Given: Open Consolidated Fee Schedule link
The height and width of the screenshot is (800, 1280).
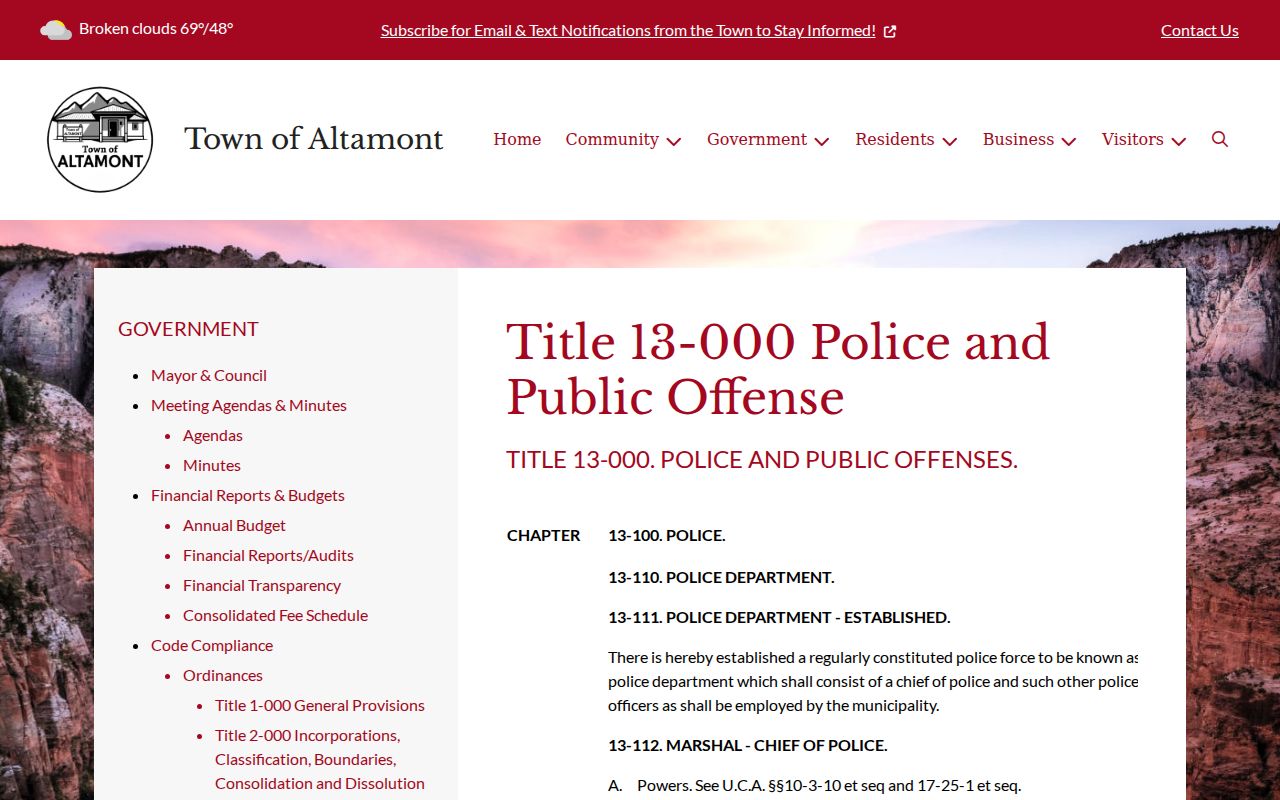Looking at the screenshot, I should click(275, 615).
